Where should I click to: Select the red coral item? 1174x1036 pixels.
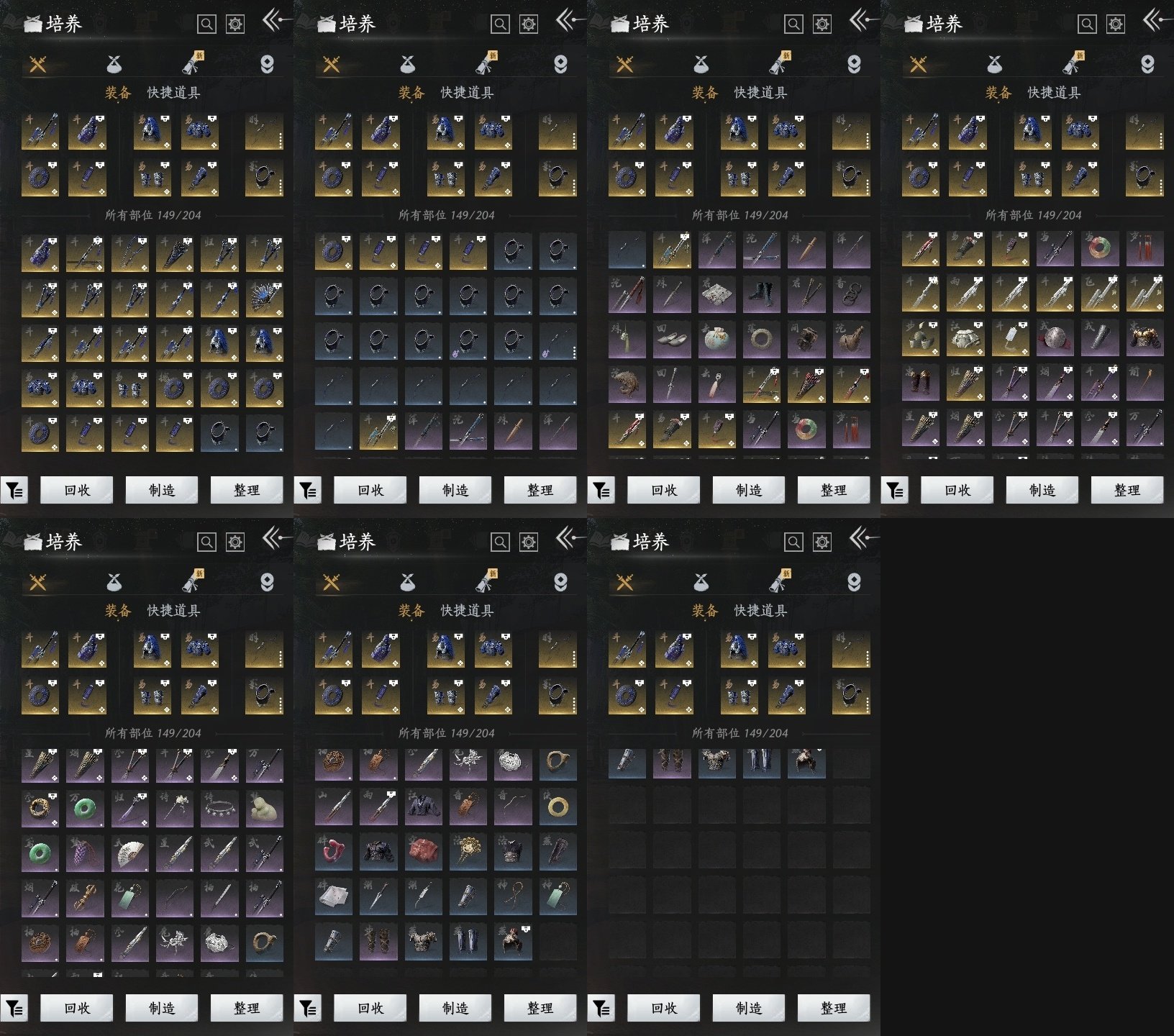click(334, 853)
